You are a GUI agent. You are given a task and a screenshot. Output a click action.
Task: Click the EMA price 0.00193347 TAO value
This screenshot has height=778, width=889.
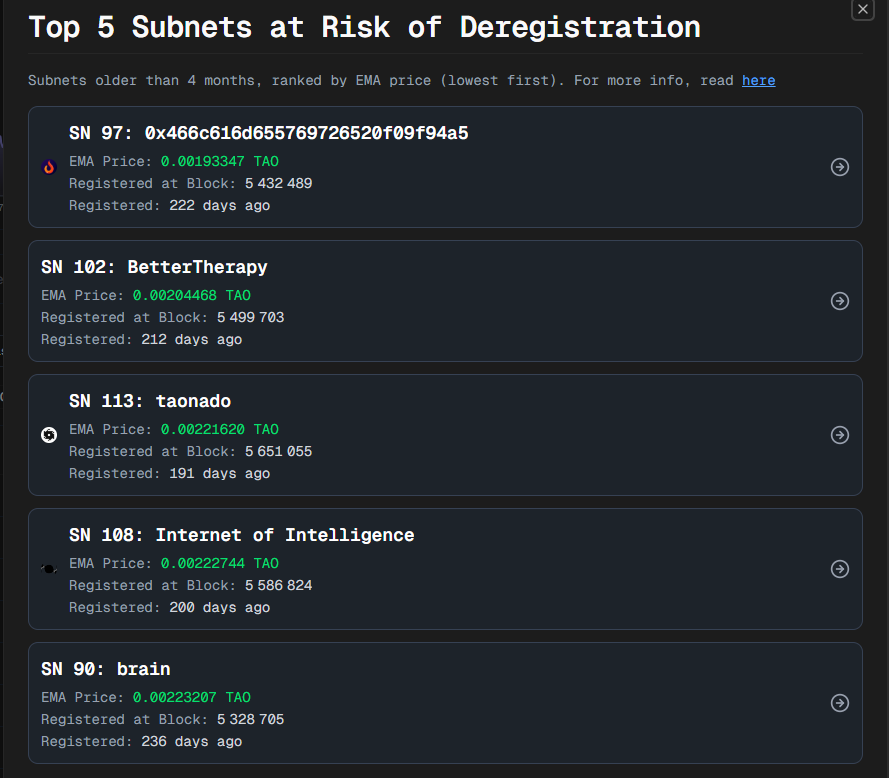click(x=219, y=161)
